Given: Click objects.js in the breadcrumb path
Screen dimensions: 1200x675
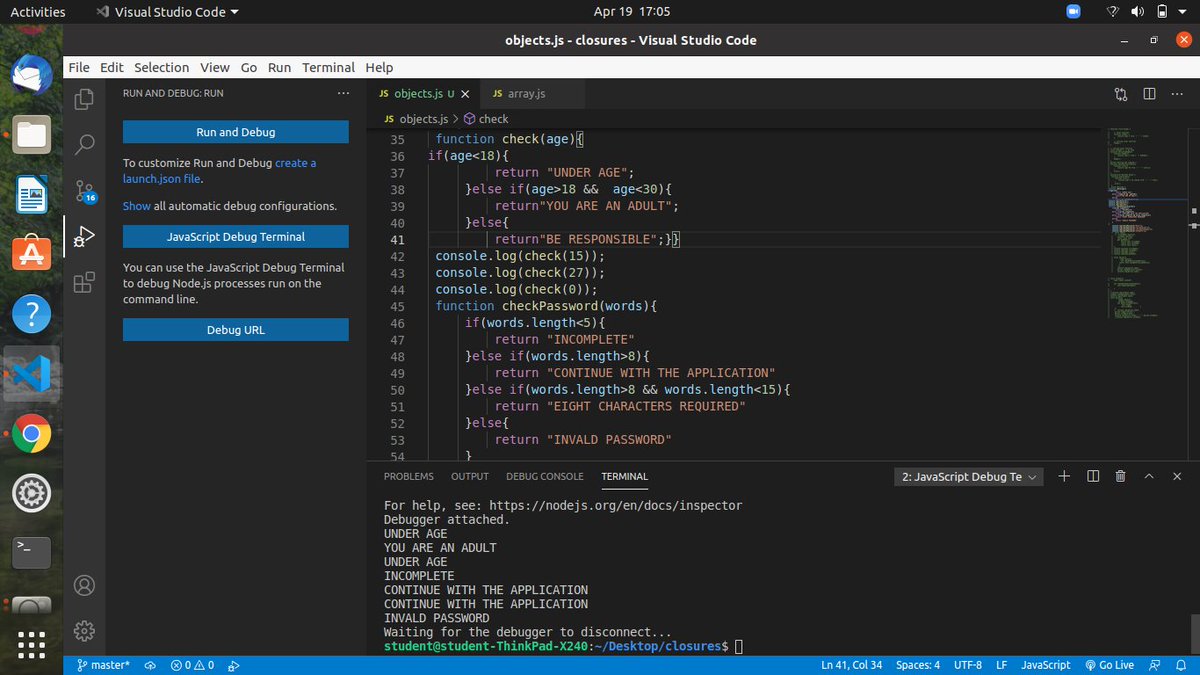Looking at the screenshot, I should coord(415,119).
